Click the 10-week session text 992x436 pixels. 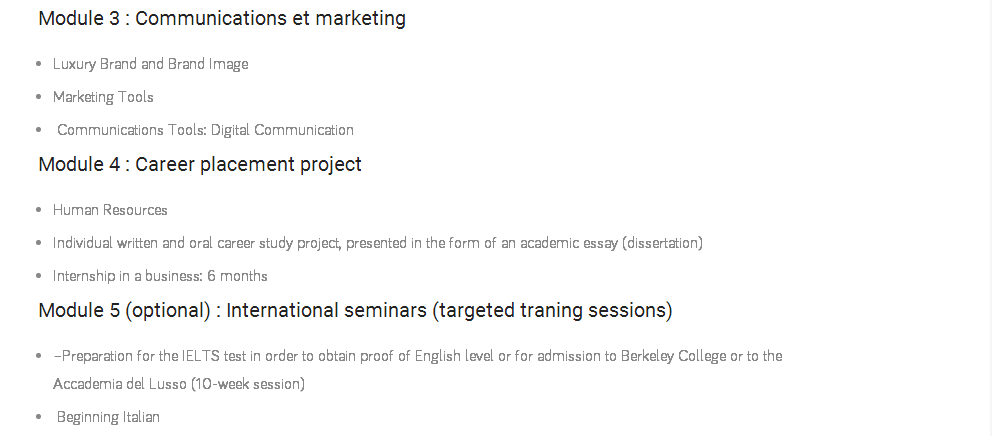248,384
